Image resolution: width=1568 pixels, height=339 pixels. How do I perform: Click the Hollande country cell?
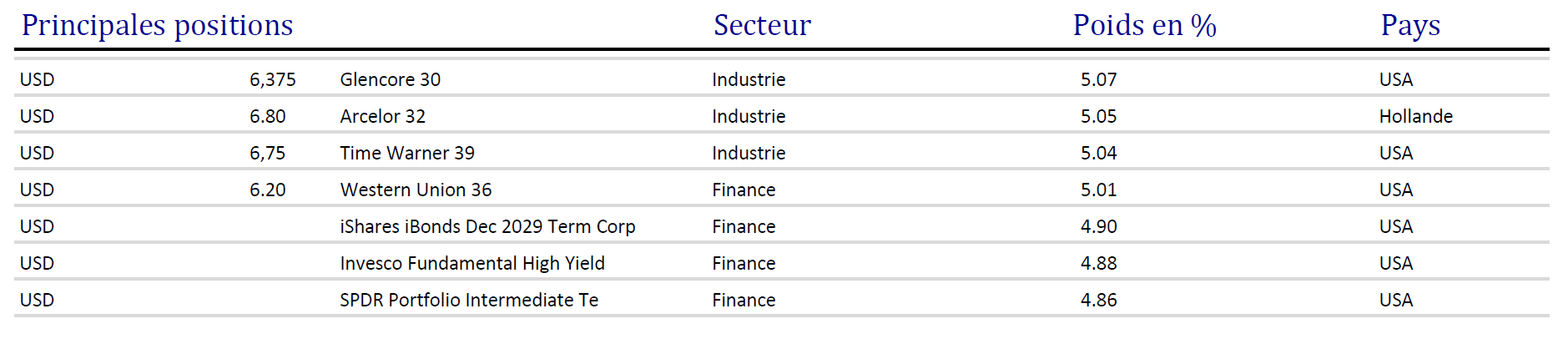tap(1415, 116)
